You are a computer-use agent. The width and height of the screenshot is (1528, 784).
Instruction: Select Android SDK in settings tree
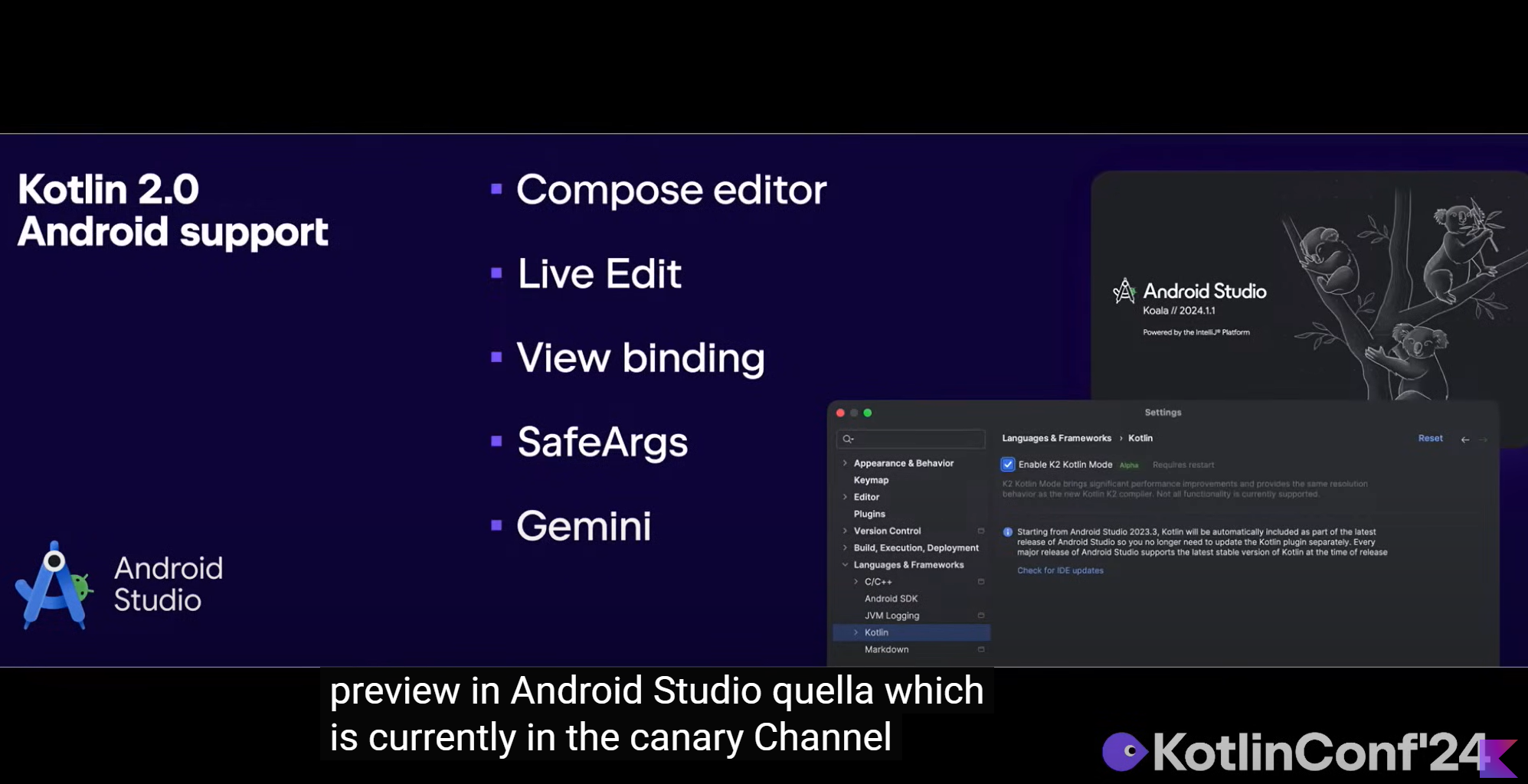(x=891, y=599)
